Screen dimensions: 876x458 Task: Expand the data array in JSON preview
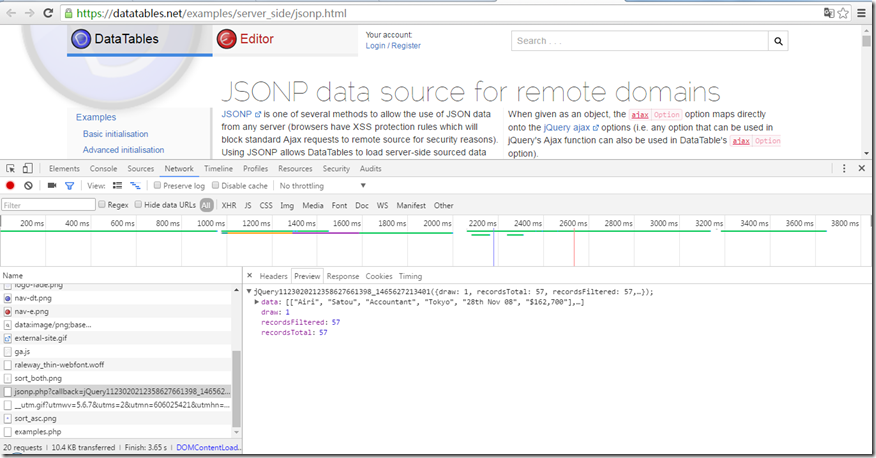tap(257, 302)
